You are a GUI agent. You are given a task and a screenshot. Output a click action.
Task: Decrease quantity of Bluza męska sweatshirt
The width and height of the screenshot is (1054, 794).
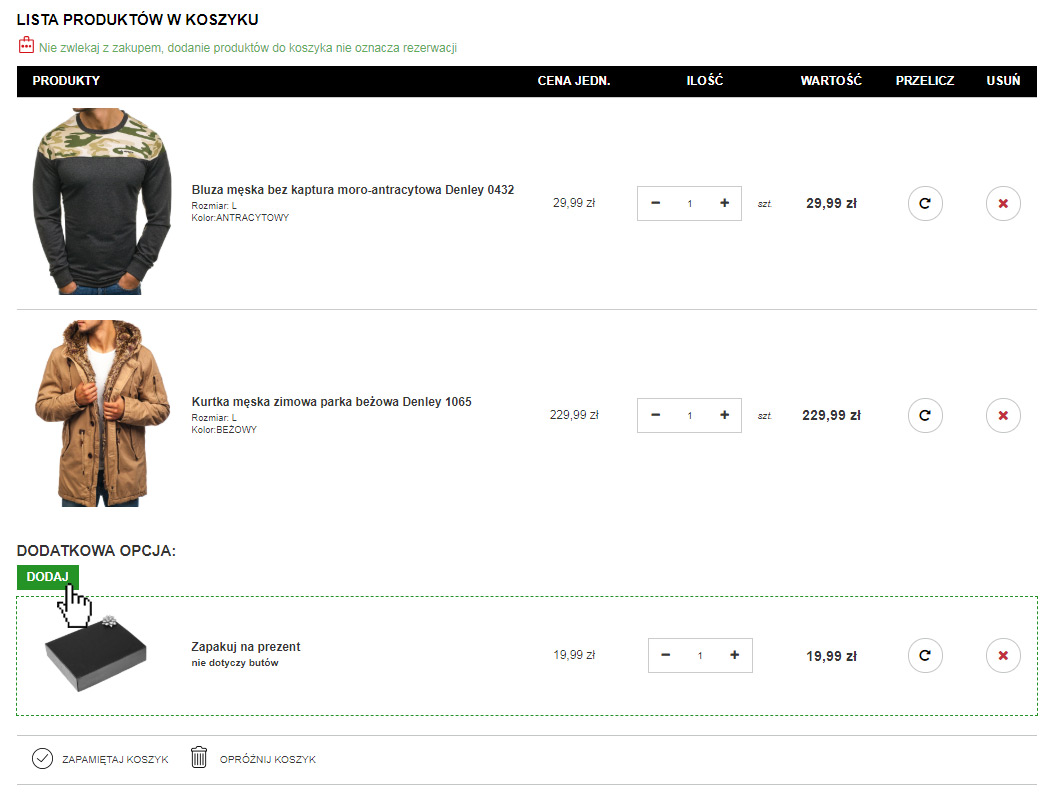pyautogui.click(x=656, y=203)
